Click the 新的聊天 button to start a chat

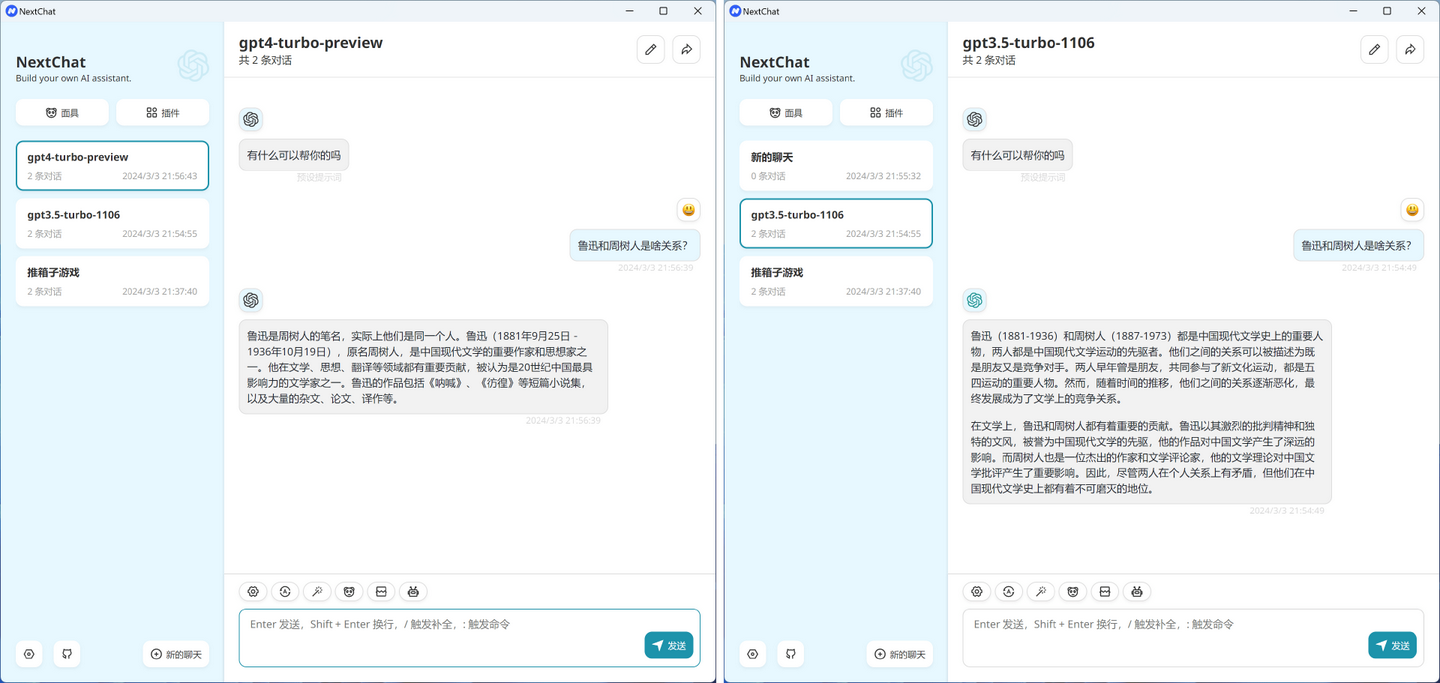[x=176, y=654]
